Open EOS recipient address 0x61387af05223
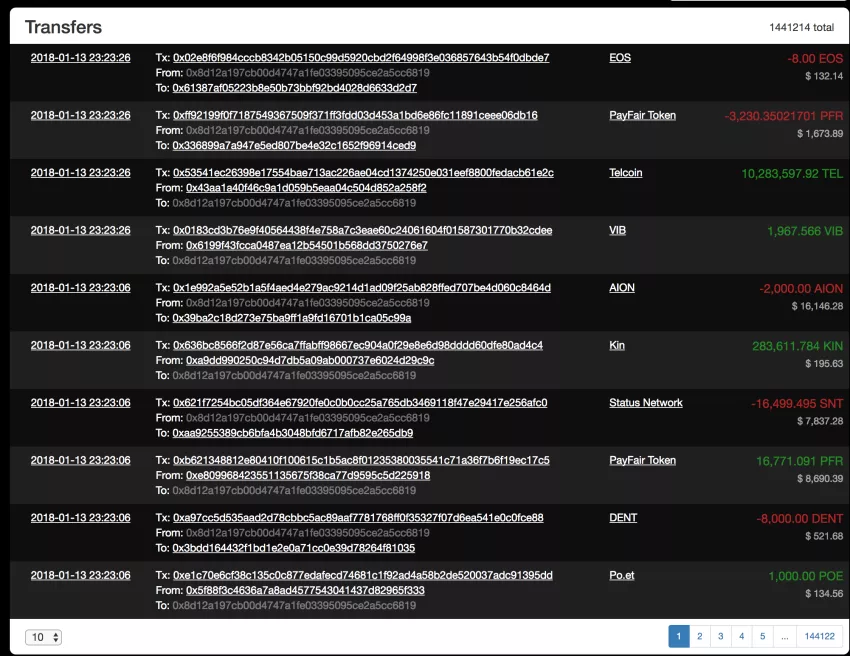The width and height of the screenshot is (850, 656). point(294,87)
